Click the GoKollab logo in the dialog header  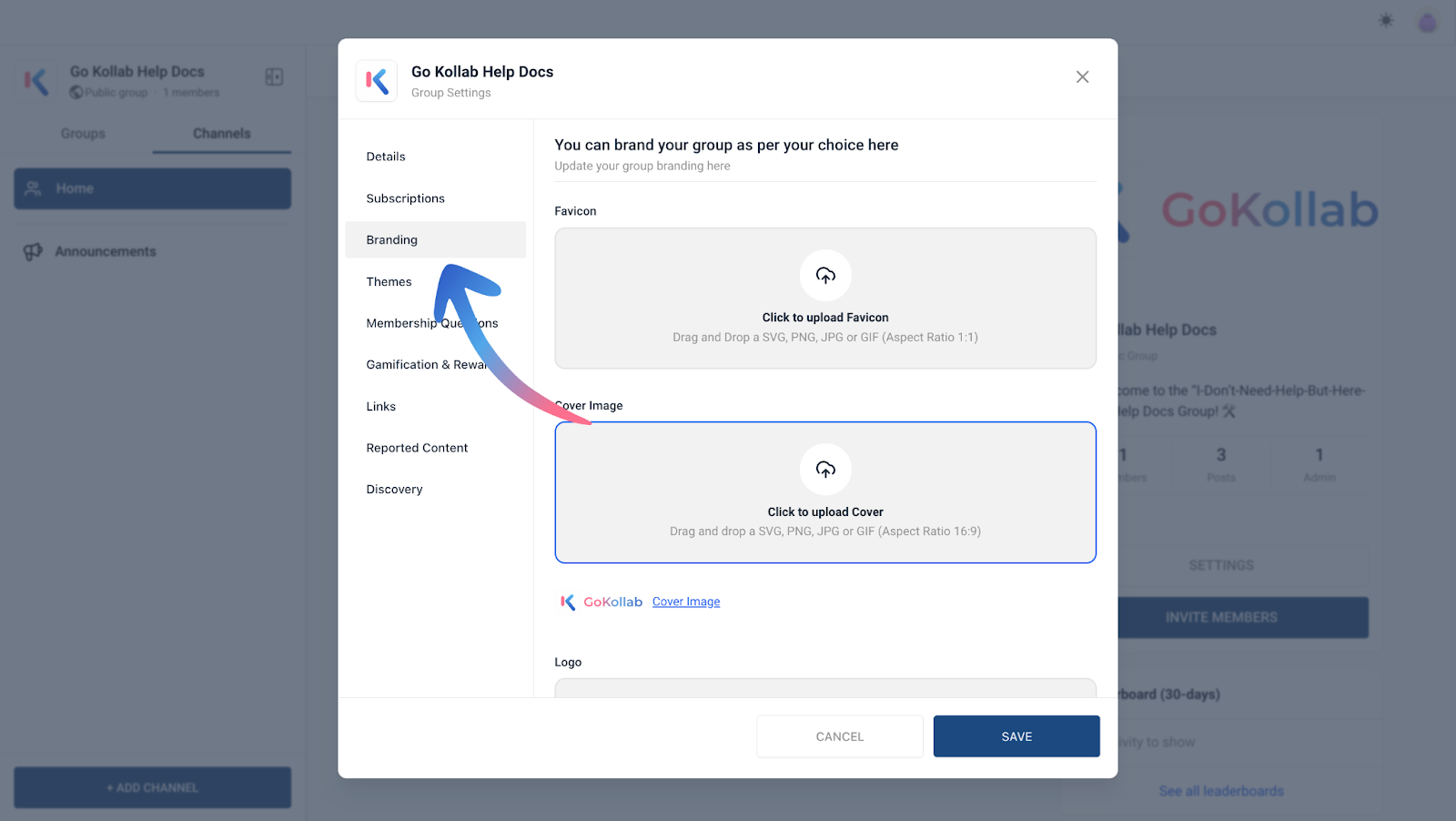[x=377, y=81]
